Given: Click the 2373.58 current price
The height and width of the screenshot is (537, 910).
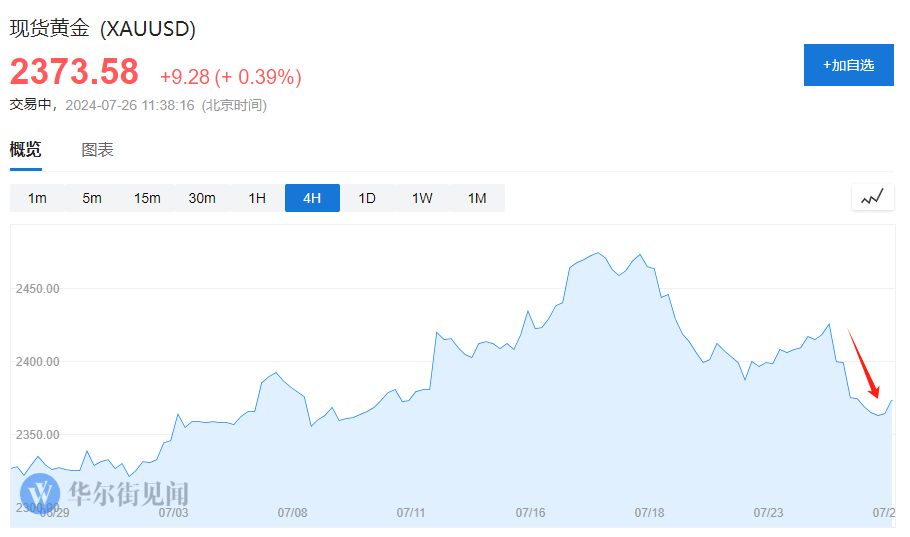Looking at the screenshot, I should click(x=74, y=72).
